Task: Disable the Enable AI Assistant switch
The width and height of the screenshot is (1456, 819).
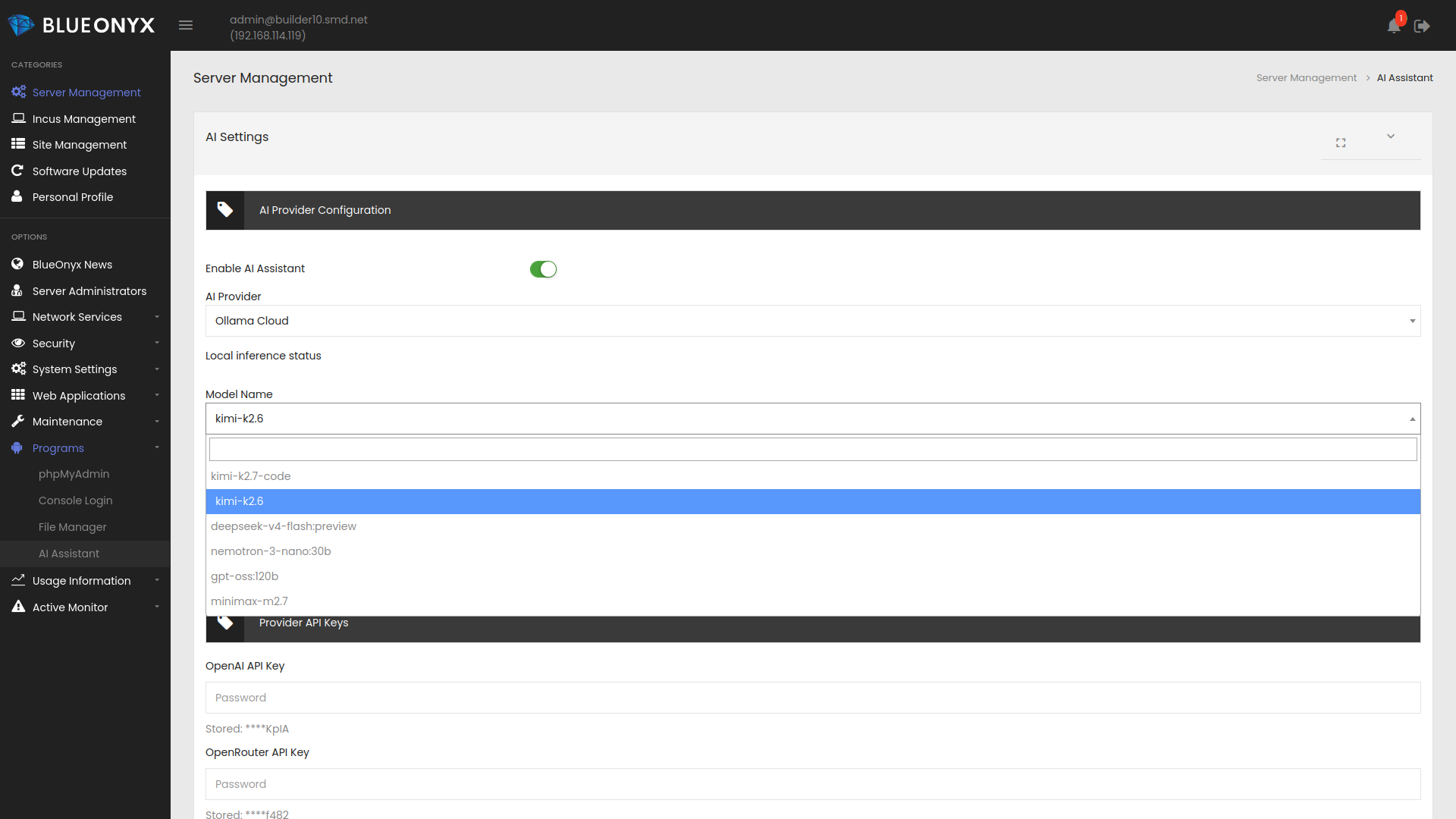Action: pyautogui.click(x=543, y=269)
